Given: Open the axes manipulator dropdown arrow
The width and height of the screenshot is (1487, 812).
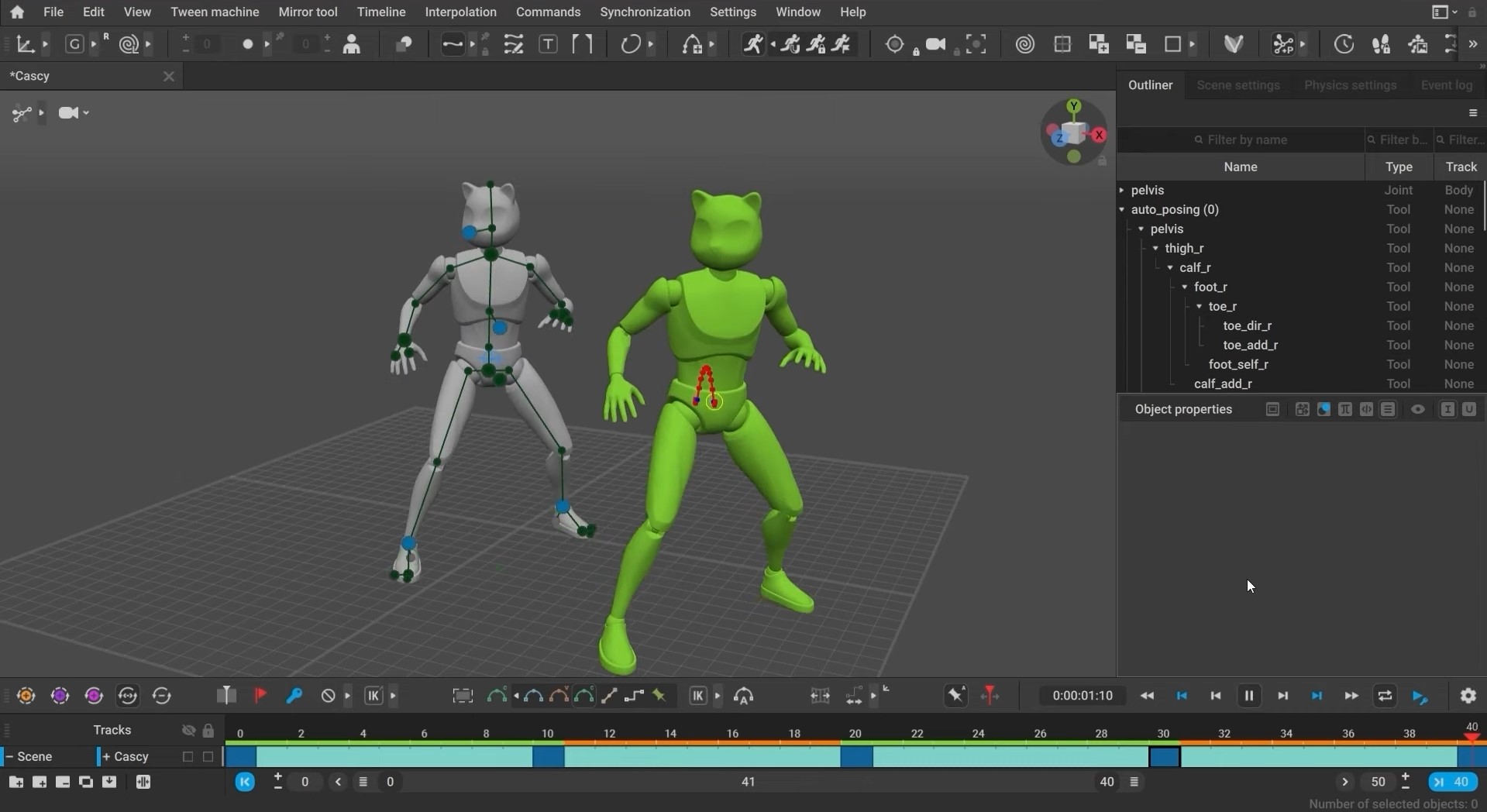Looking at the screenshot, I should point(46,44).
